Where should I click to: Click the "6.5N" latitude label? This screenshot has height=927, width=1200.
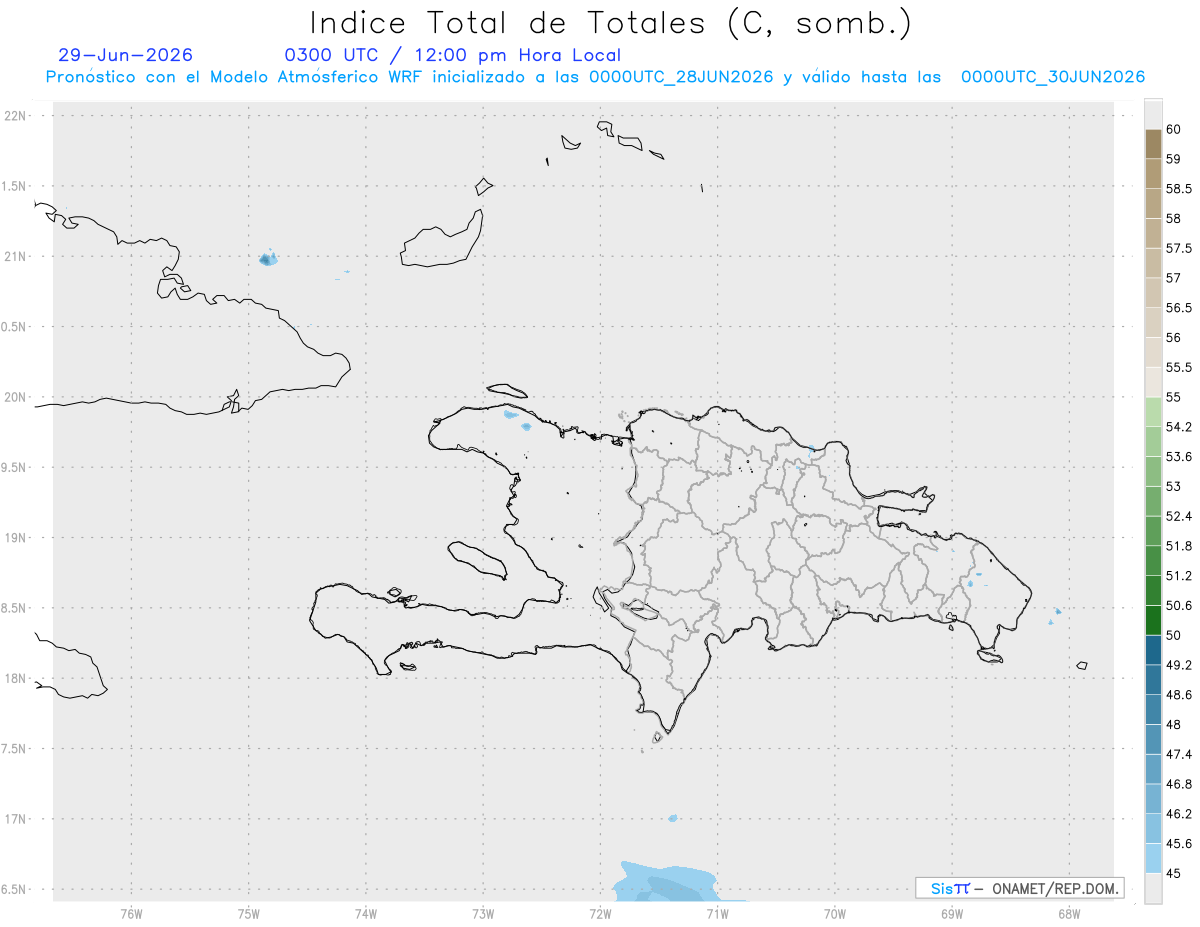coord(15,890)
